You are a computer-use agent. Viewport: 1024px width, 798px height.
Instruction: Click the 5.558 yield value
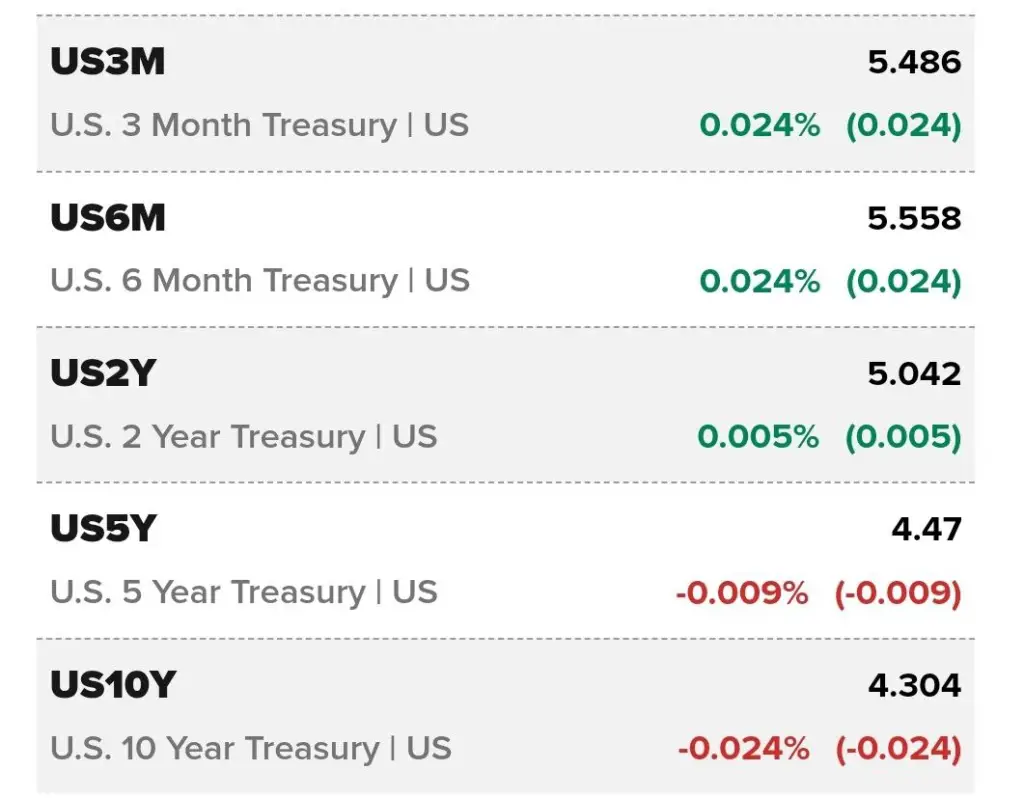(914, 217)
